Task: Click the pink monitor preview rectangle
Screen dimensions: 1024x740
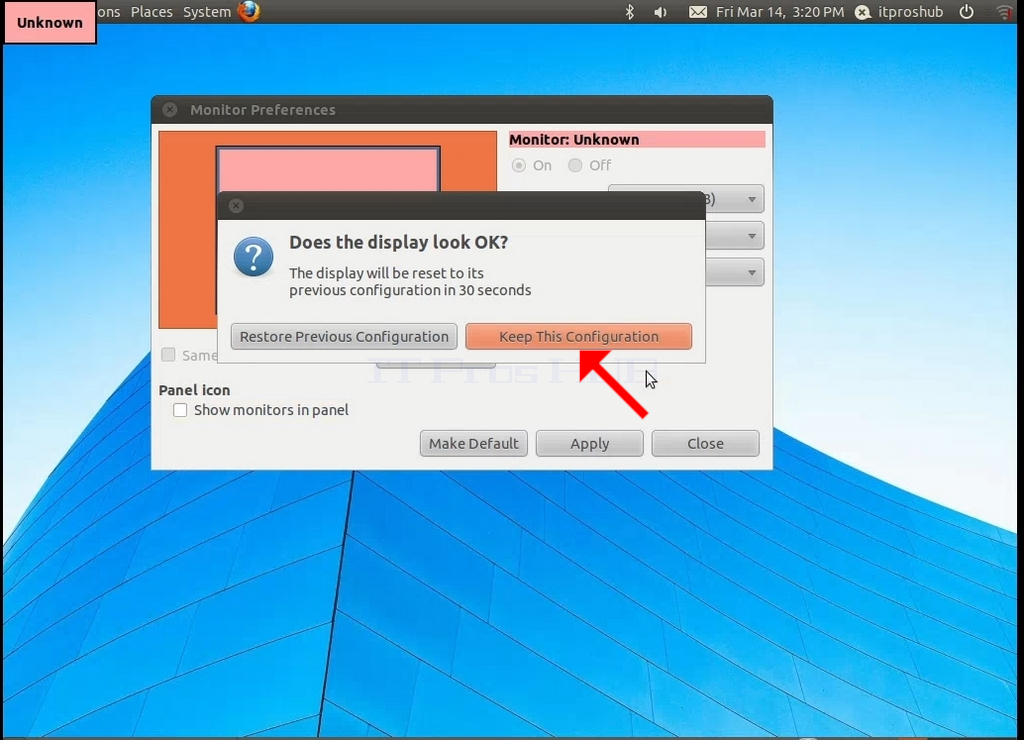Action: click(x=328, y=170)
